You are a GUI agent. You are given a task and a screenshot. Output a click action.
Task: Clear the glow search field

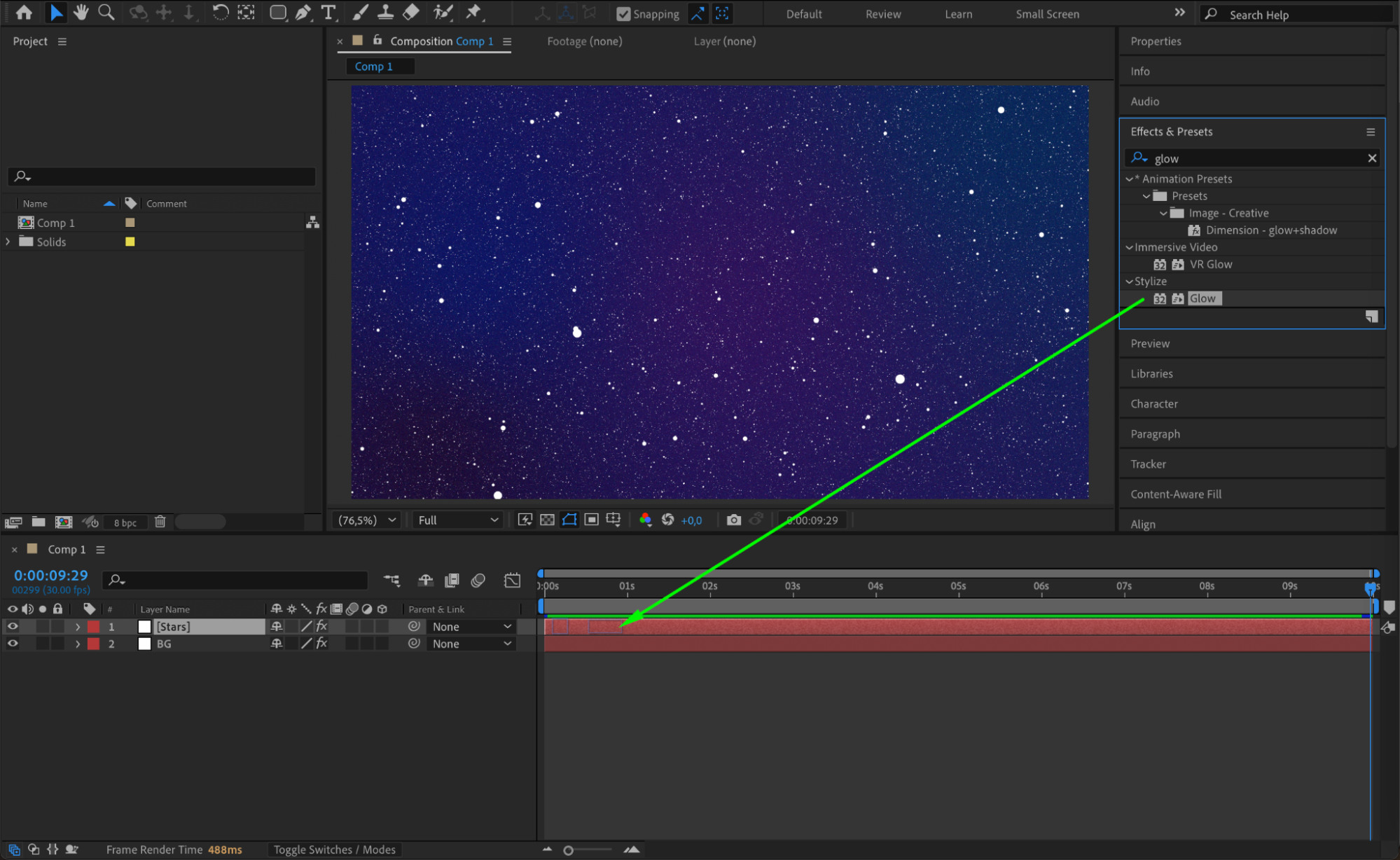1371,158
